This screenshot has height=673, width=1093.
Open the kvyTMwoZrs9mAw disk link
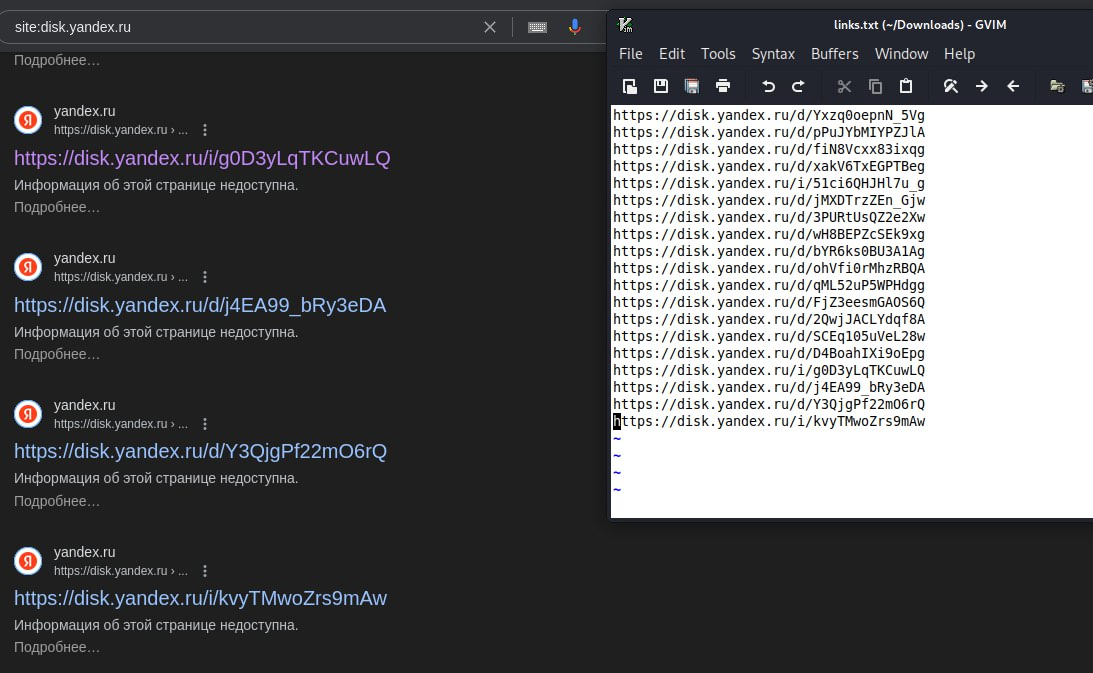[x=200, y=598]
